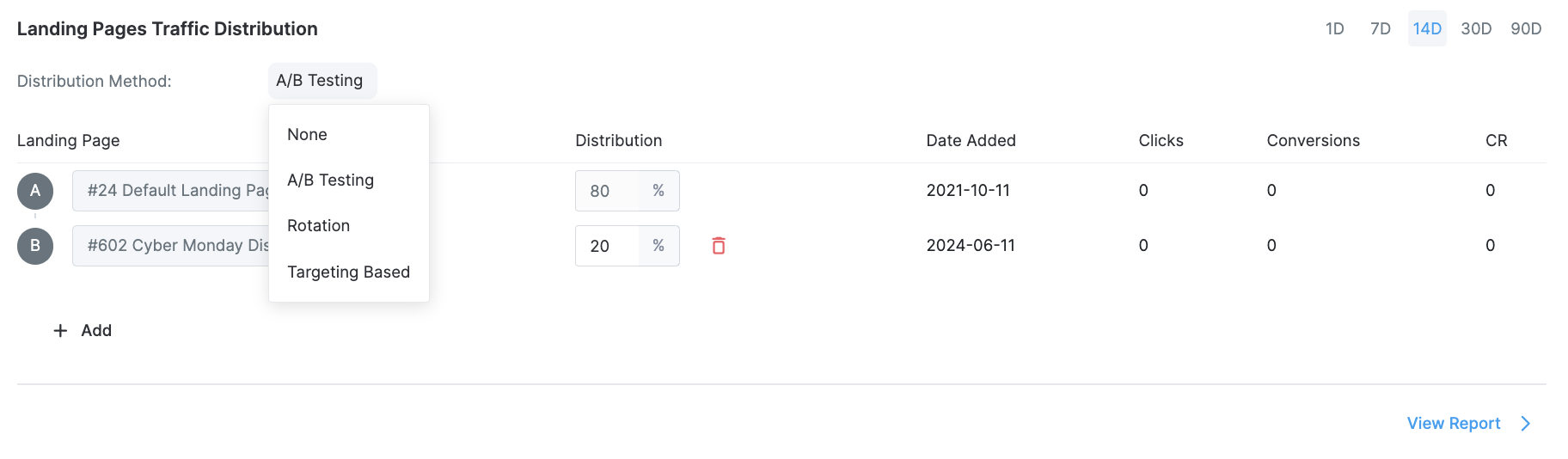Viewport: 1568px width, 459px height.
Task: Click the percent symbol in row A
Action: coord(658,191)
